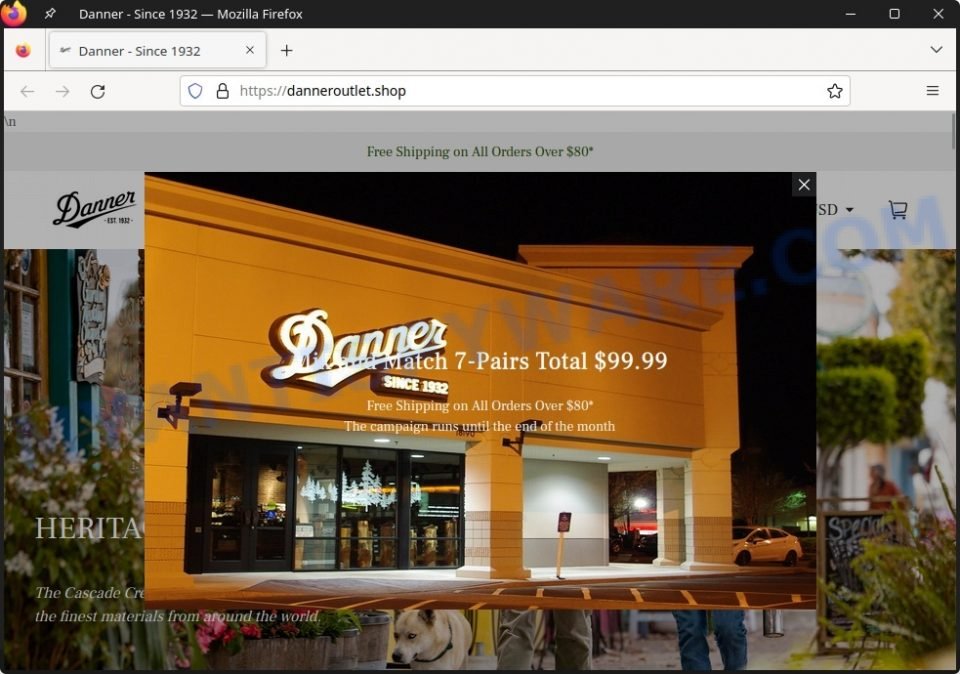
Task: Open Firefox View button in tab bar
Action: 23,50
